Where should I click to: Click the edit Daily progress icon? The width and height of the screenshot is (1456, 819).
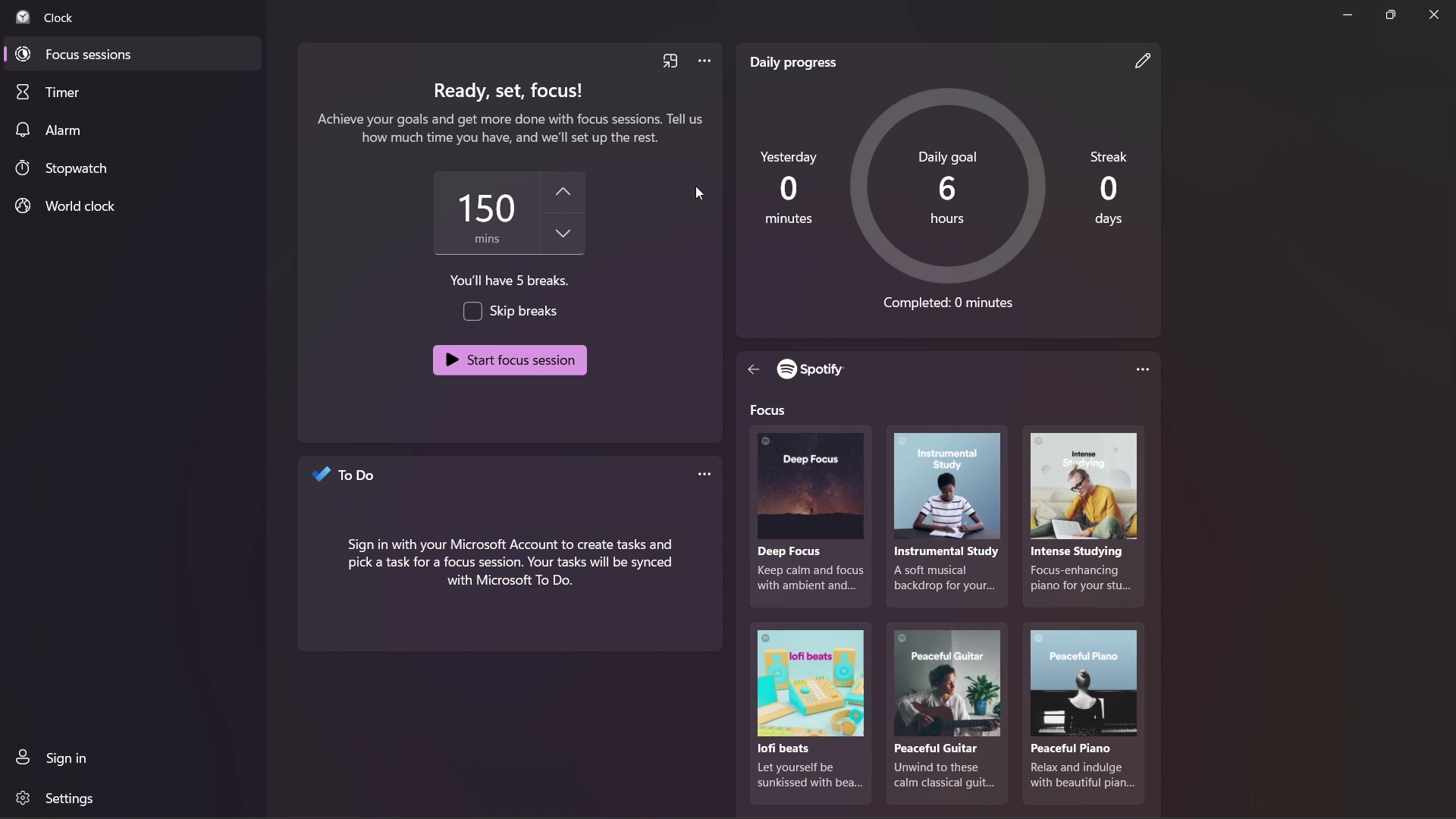1142,61
